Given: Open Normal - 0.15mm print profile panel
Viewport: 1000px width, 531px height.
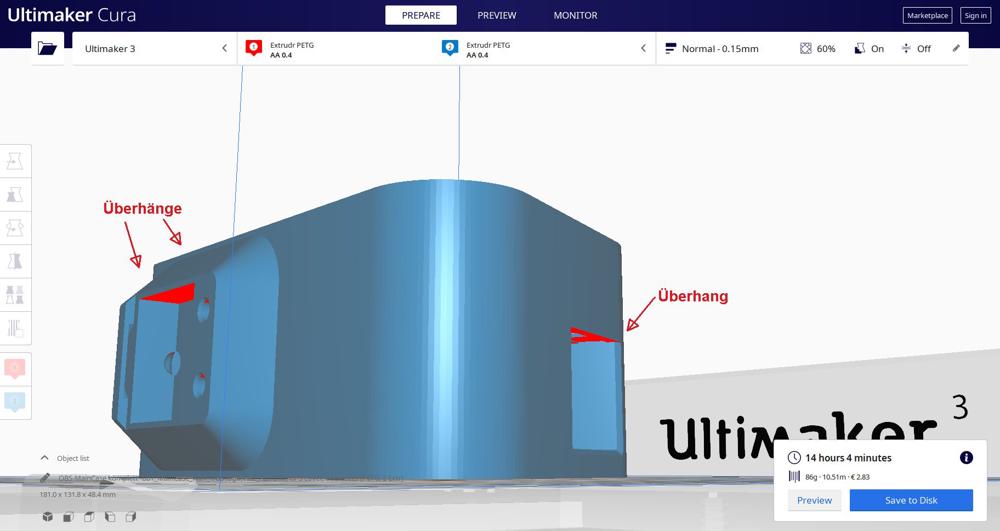Looking at the screenshot, I should coord(812,48).
